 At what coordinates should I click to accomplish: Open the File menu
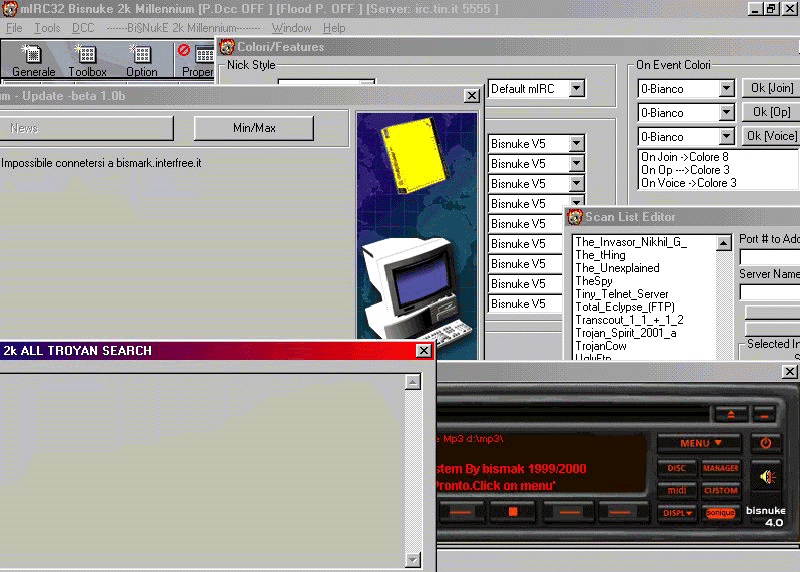(14, 28)
